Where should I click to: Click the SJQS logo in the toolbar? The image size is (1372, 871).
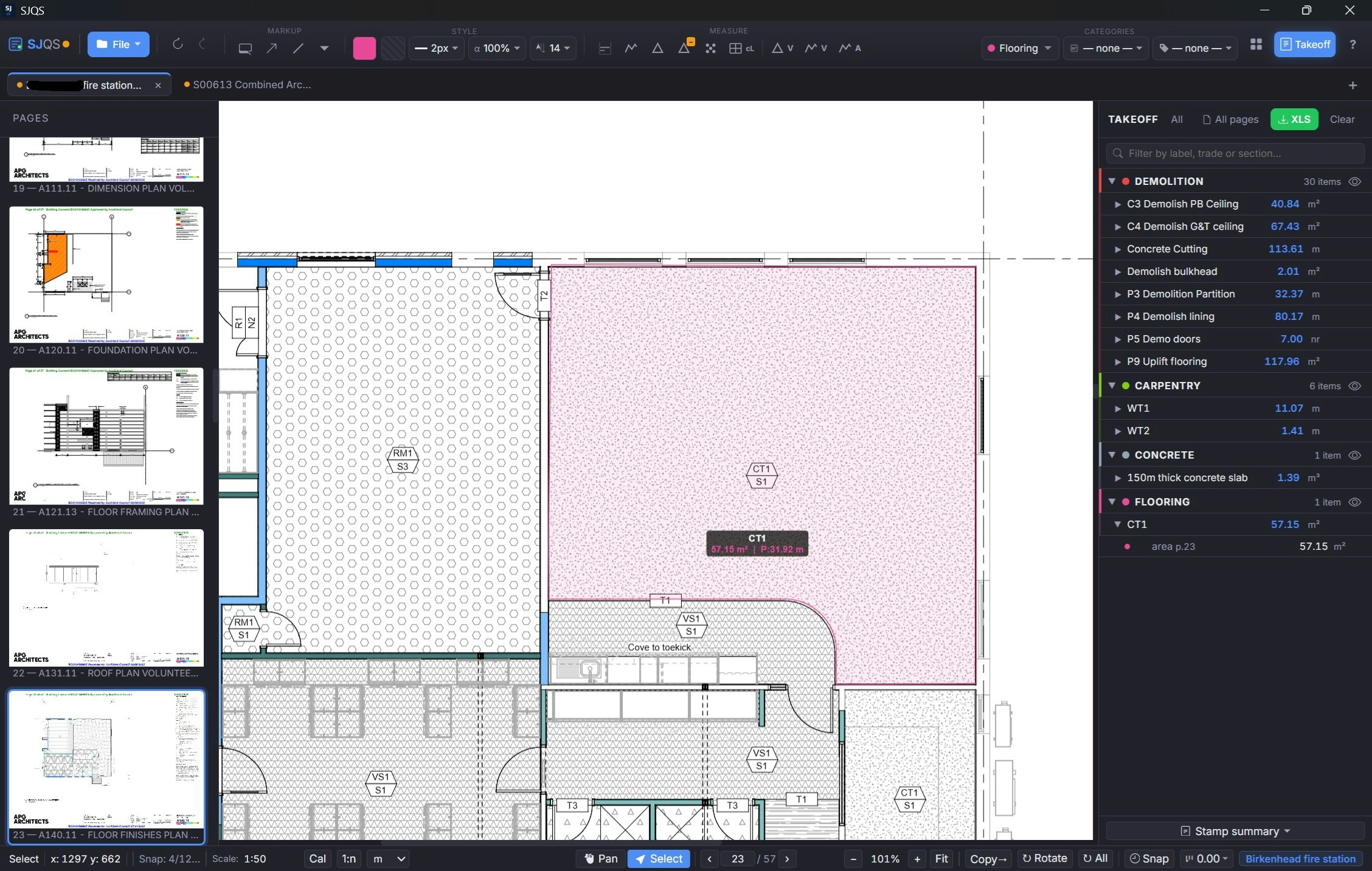39,44
